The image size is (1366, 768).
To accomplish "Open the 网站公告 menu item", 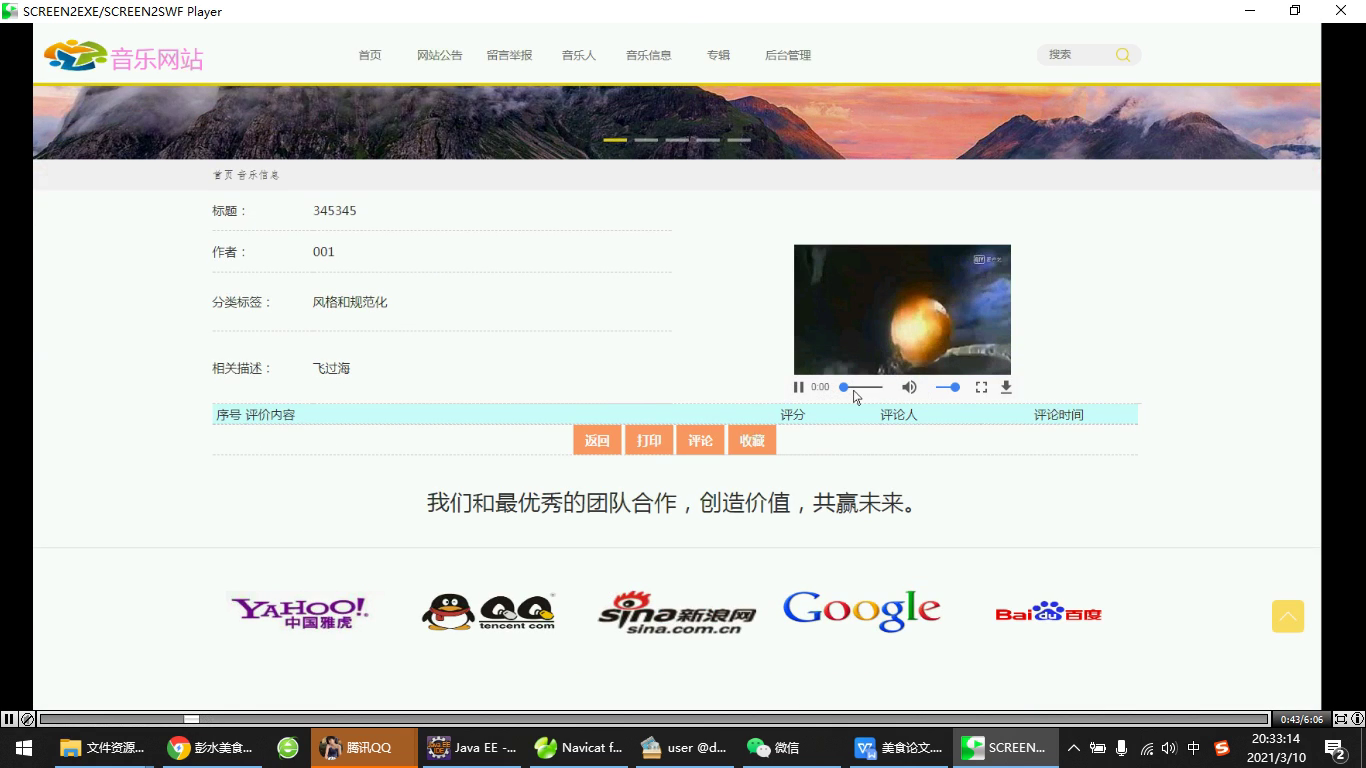I will (x=439, y=55).
